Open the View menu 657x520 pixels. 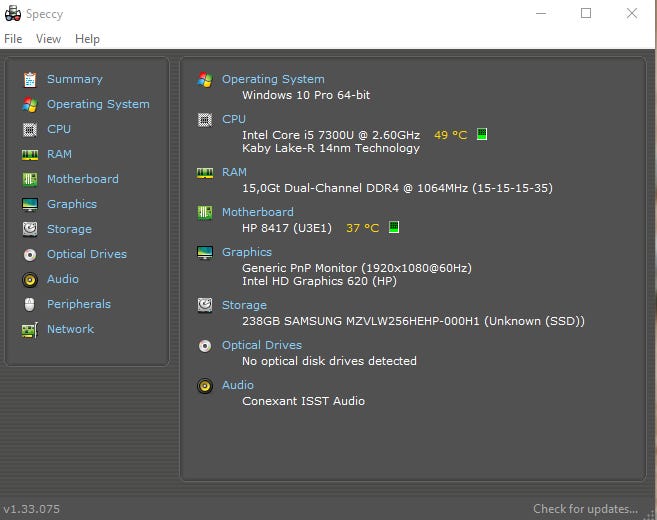pyautogui.click(x=48, y=39)
